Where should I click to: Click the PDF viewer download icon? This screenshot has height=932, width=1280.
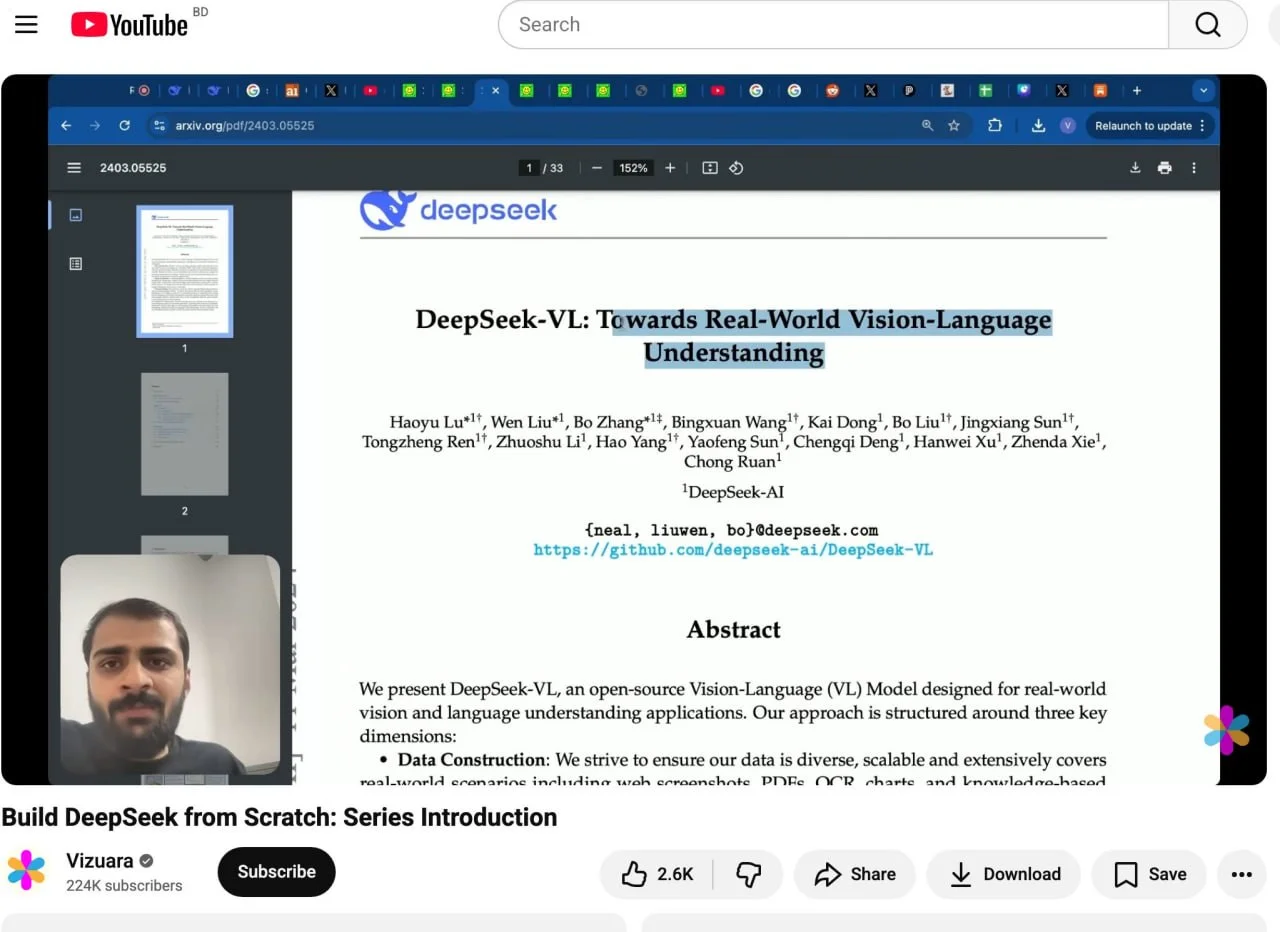coord(1135,168)
